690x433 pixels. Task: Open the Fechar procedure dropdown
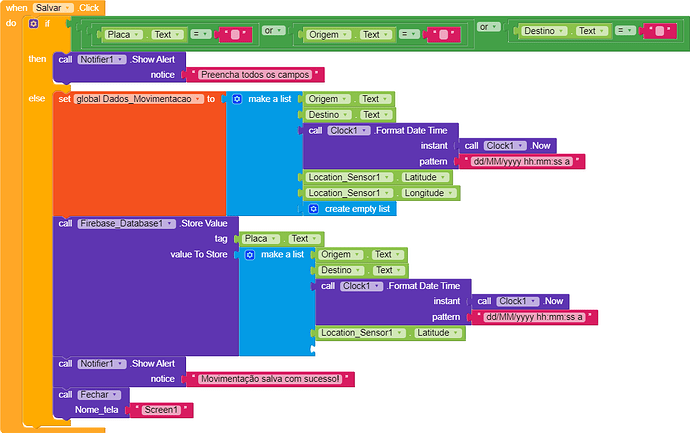(99, 395)
